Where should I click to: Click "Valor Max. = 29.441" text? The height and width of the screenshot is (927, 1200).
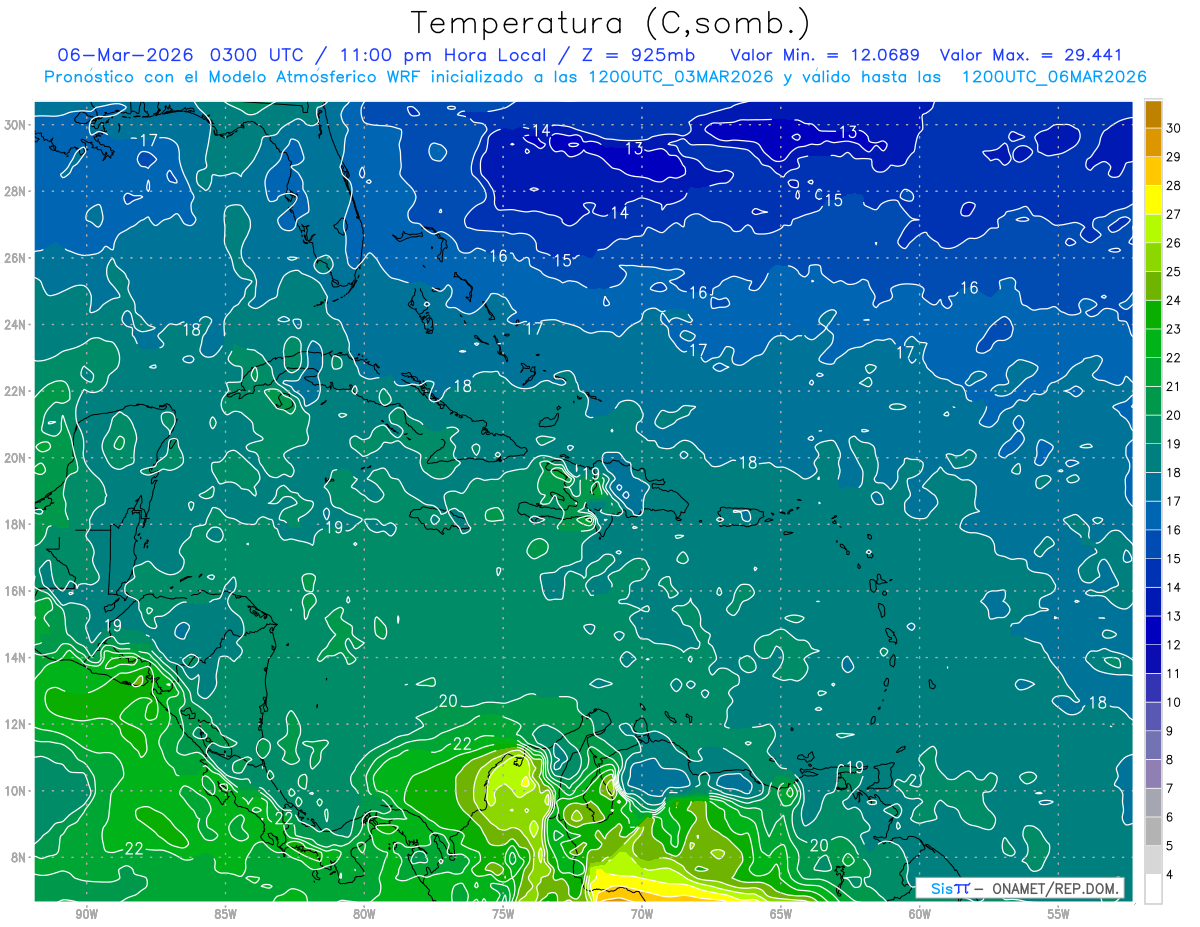click(x=1032, y=55)
